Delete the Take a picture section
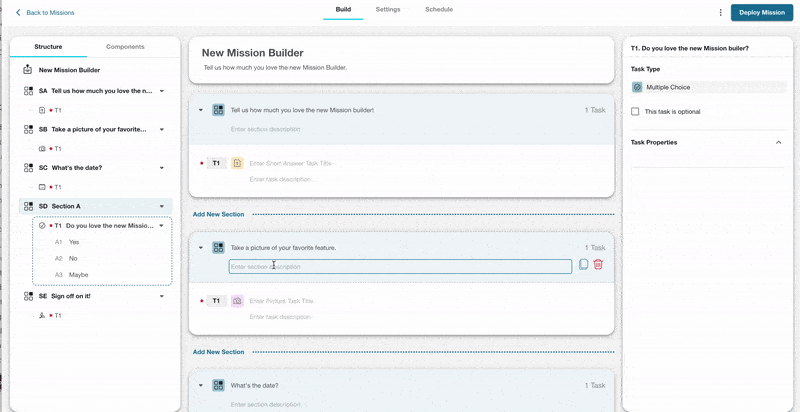The height and width of the screenshot is (412, 800). pyautogui.click(x=598, y=265)
